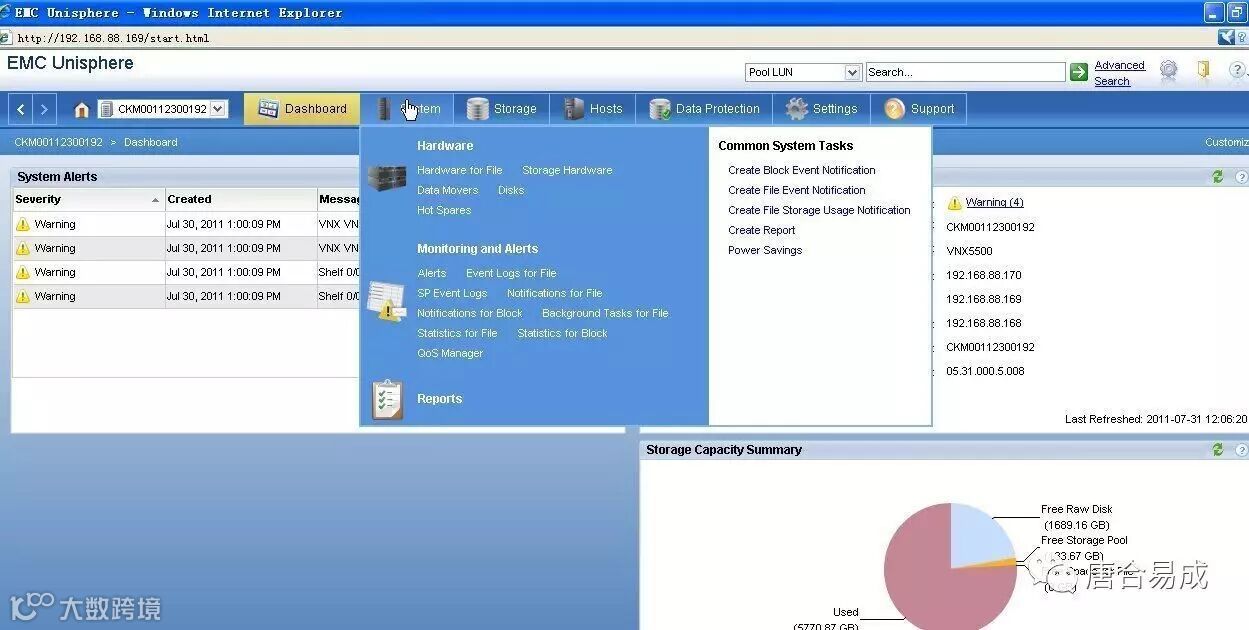Open the Warning (4) status link
This screenshot has height=630, width=1249.
pyautogui.click(x=994, y=203)
